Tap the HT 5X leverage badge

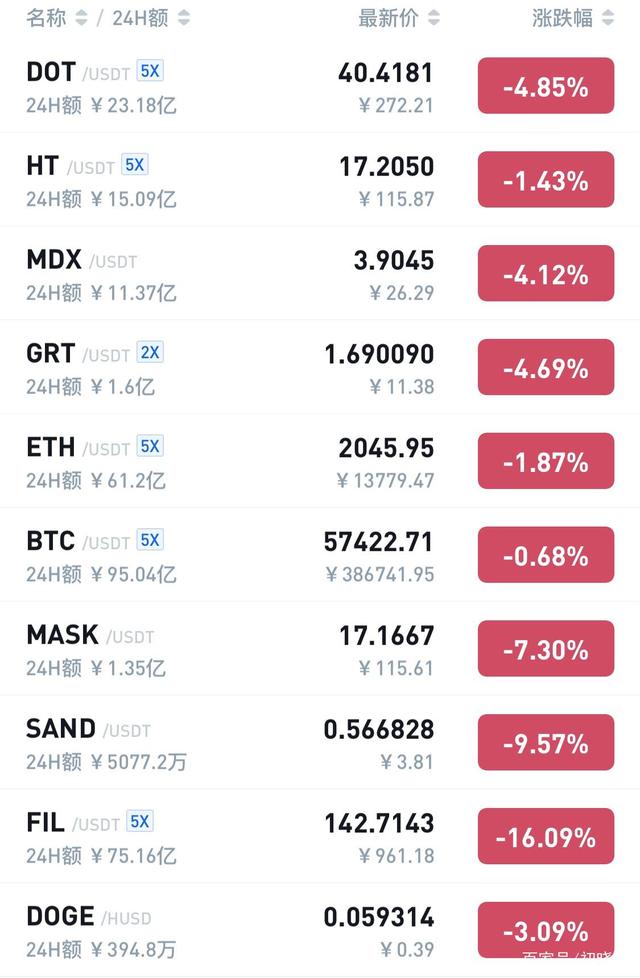(x=135, y=165)
